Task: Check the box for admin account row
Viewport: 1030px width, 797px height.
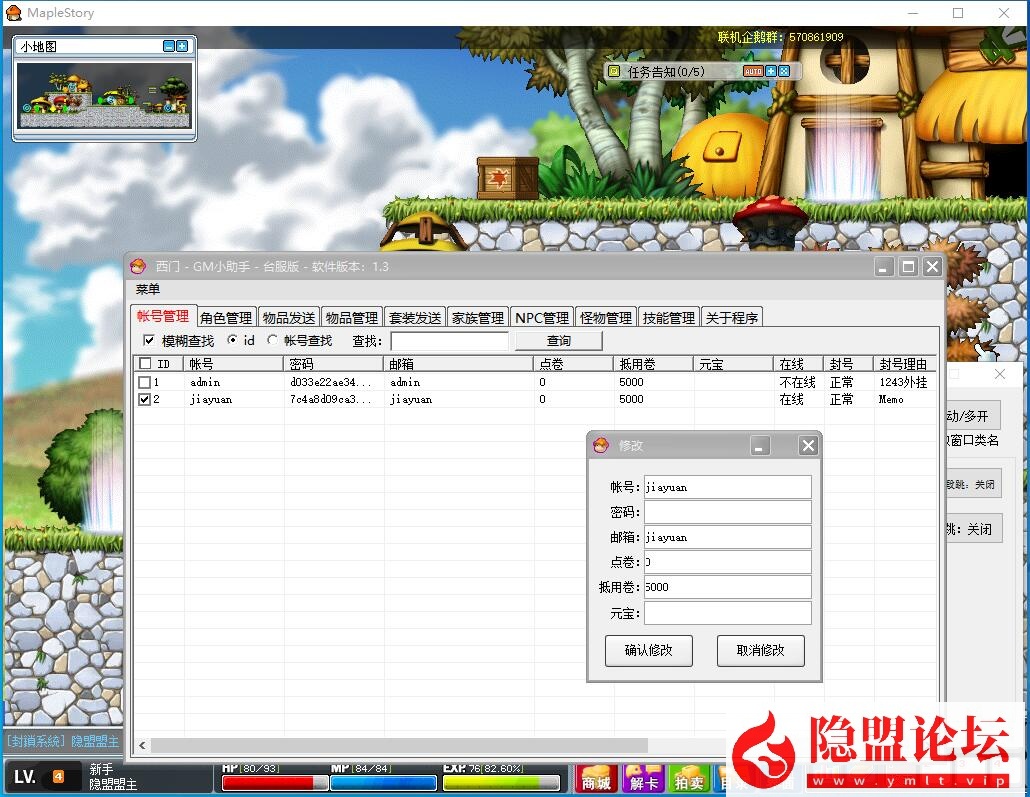Action: [145, 382]
